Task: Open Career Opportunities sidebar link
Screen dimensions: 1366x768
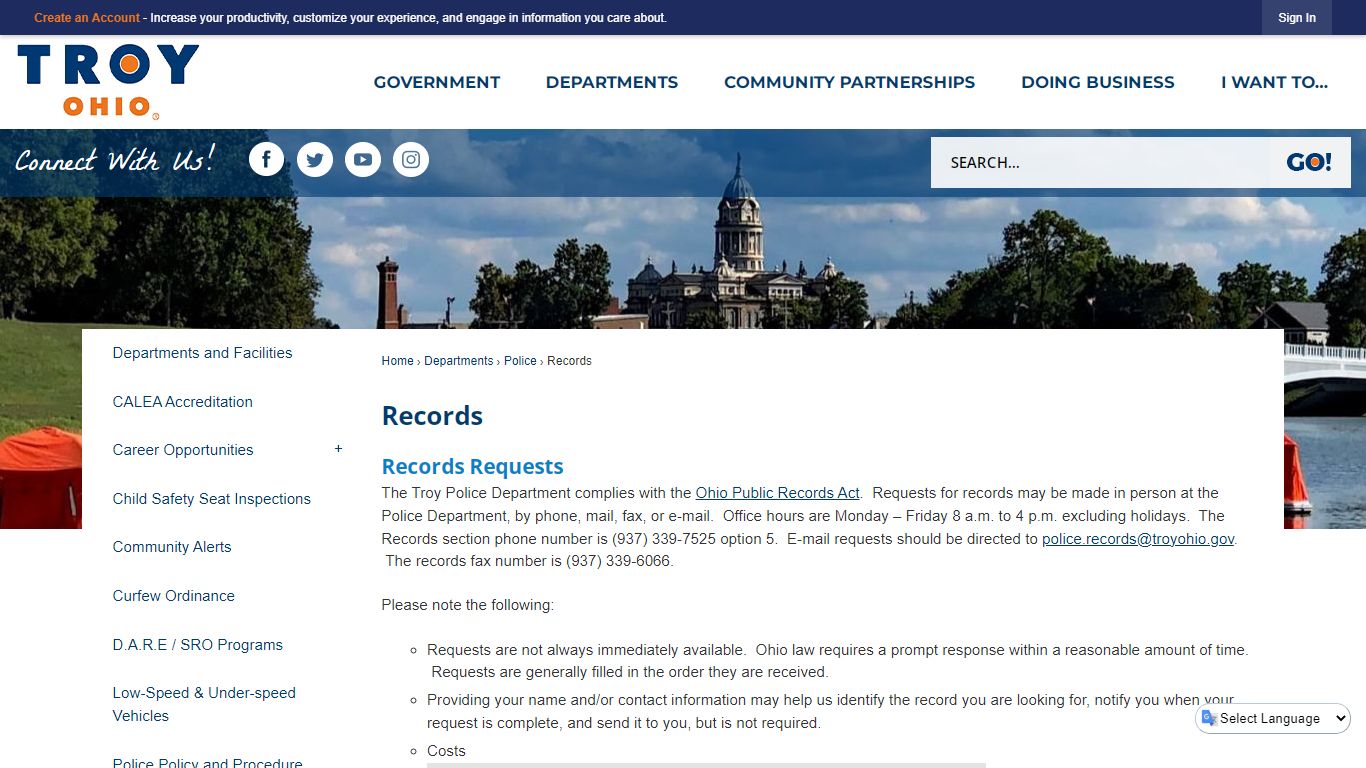Action: (x=183, y=450)
